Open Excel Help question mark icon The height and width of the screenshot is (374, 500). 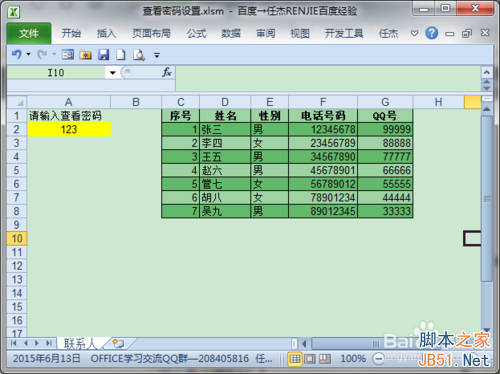coord(432,33)
